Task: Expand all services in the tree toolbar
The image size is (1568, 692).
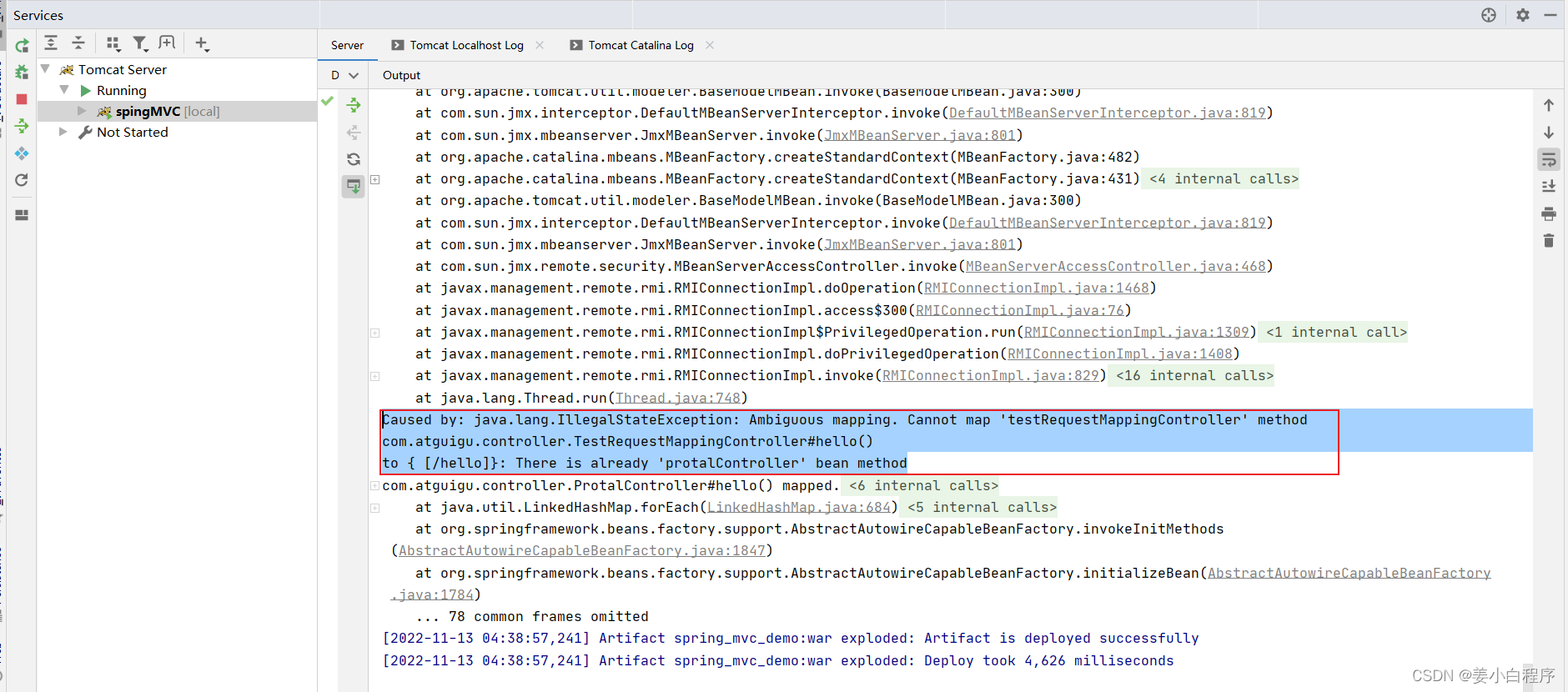Action: [x=51, y=43]
